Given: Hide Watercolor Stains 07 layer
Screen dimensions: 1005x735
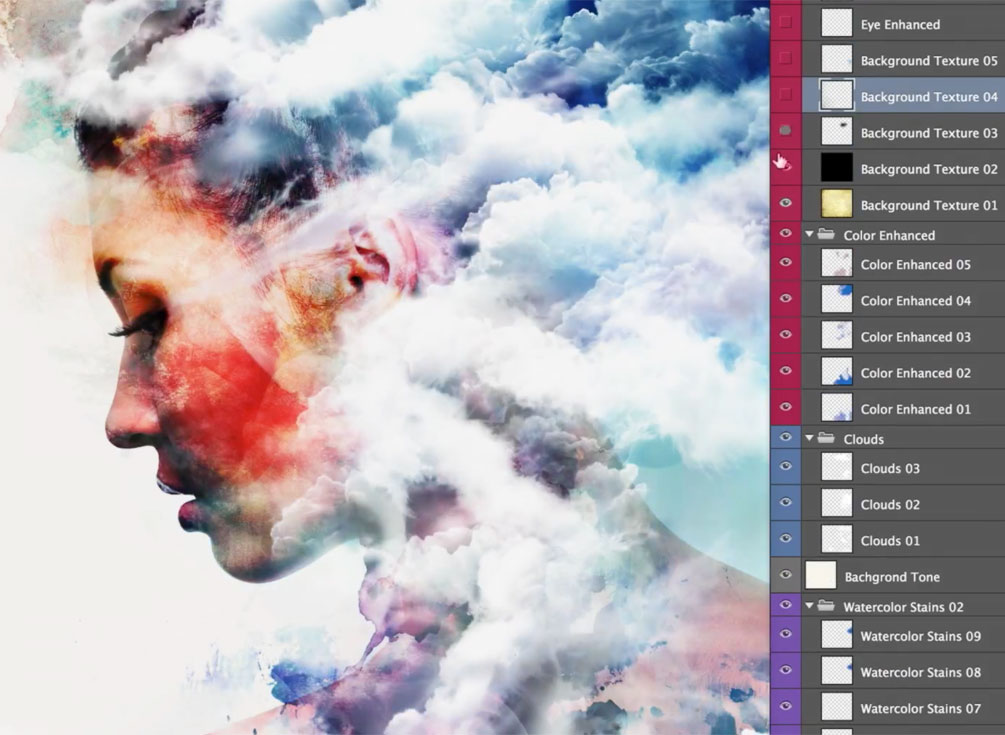Looking at the screenshot, I should point(785,706).
